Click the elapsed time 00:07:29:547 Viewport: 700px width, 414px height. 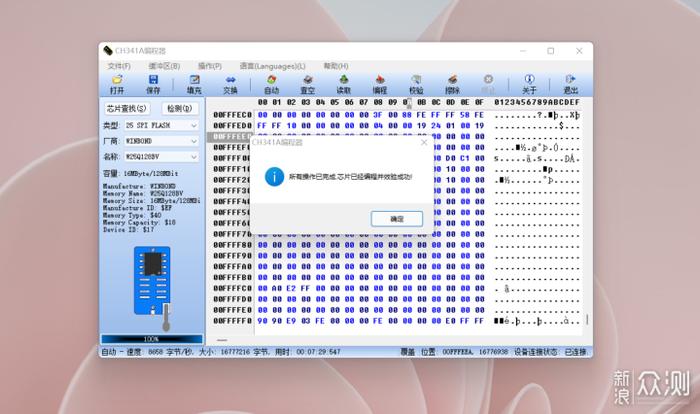click(318, 352)
